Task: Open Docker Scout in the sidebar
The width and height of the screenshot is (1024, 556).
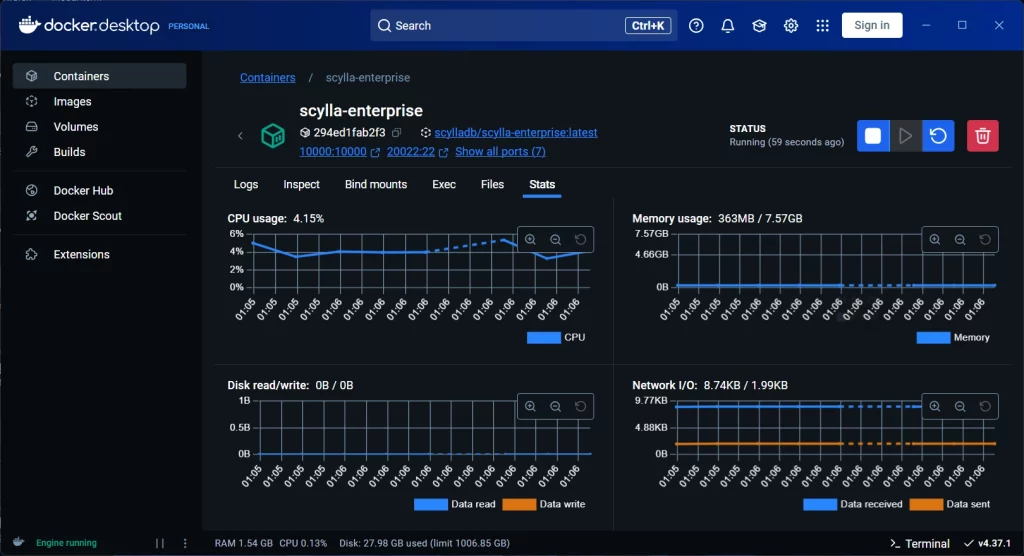Action: click(x=99, y=216)
